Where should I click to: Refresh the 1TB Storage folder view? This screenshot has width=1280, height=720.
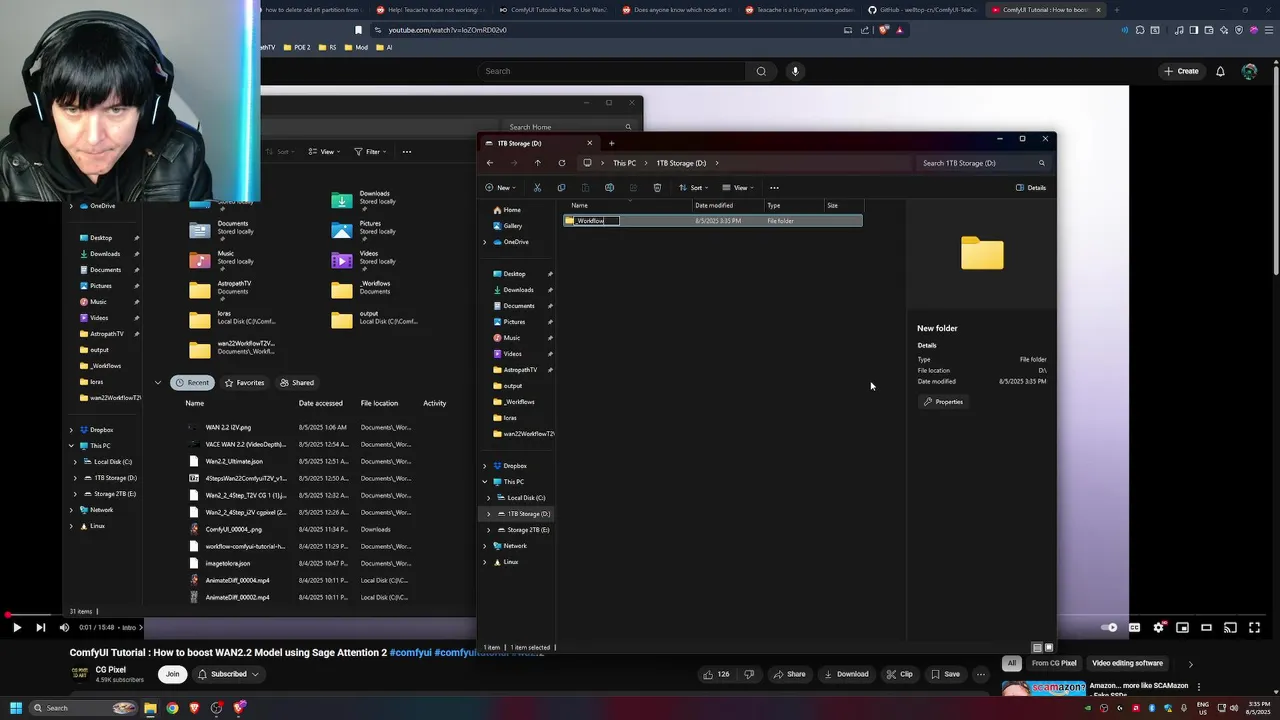[x=561, y=163]
